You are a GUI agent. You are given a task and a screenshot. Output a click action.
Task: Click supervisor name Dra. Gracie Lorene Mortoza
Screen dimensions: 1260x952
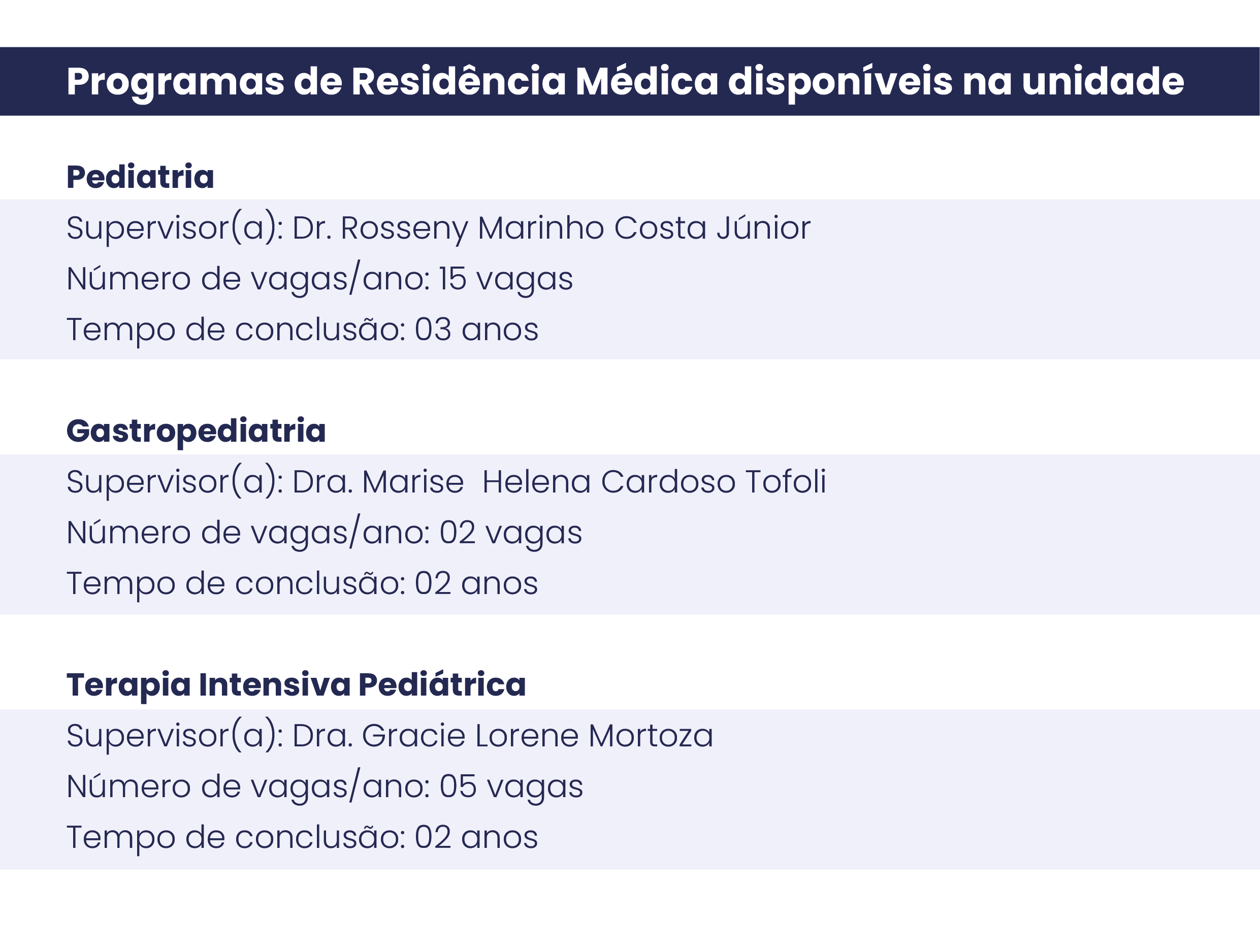click(502, 736)
